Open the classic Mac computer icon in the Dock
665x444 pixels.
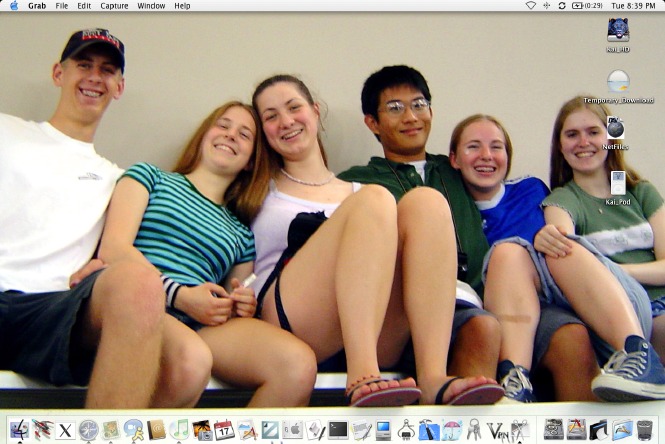[384, 430]
